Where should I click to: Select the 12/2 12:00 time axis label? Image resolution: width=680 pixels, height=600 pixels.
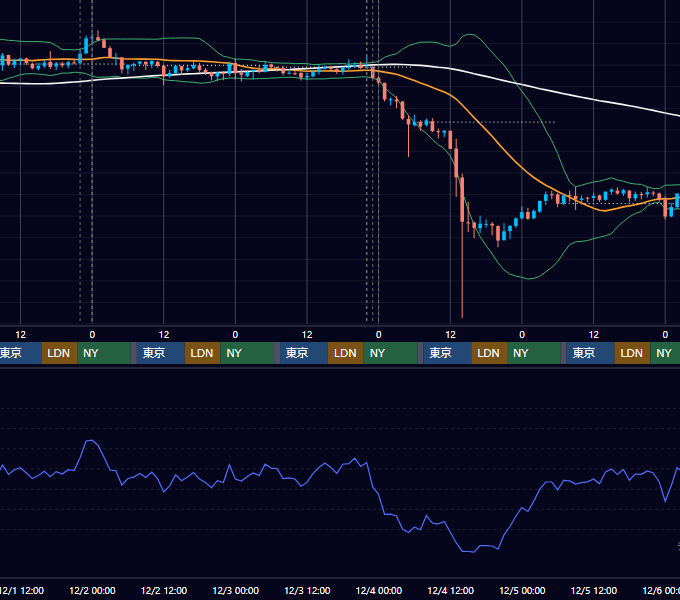(x=164, y=590)
